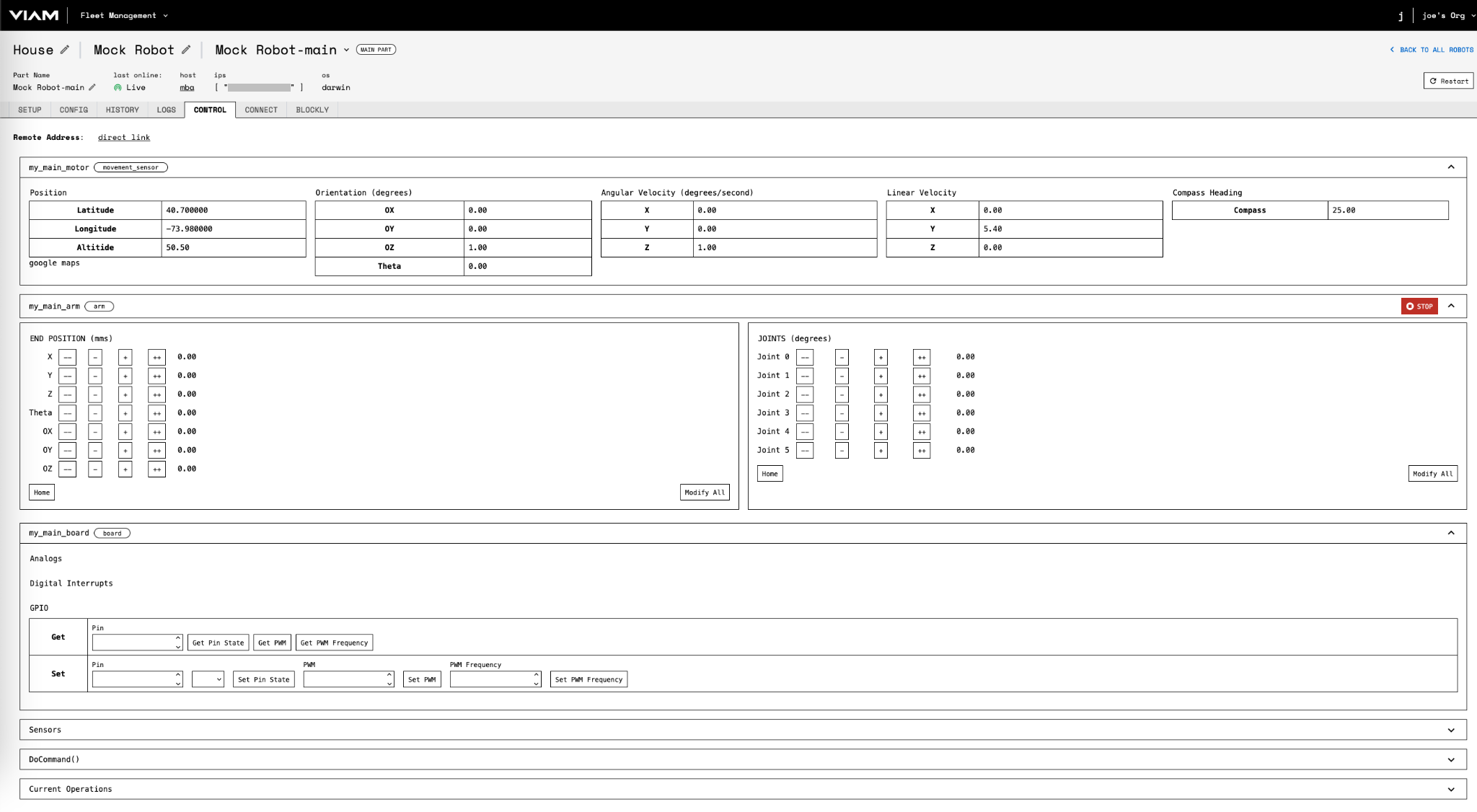Click the PWM value spinner up arrow

[389, 675]
